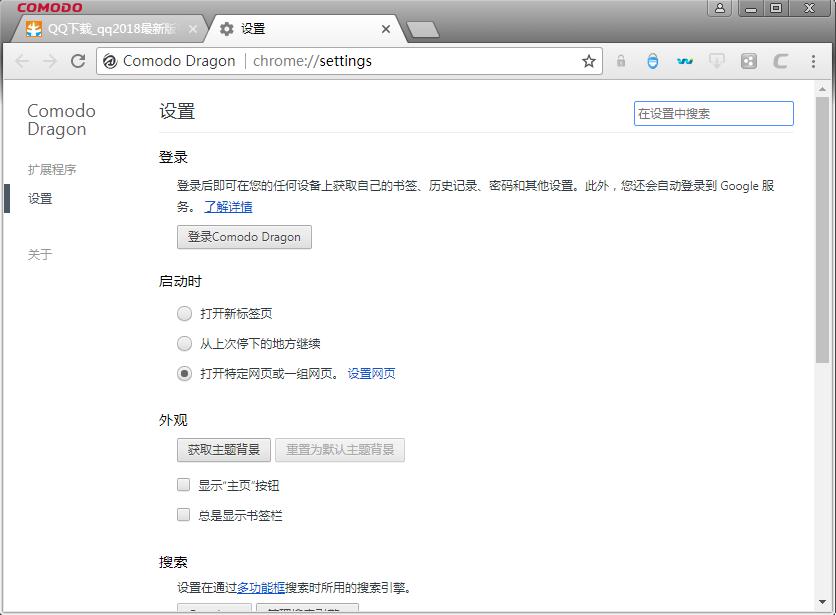The image size is (836, 615).
Task: Go back using the back arrow
Action: 22,61
